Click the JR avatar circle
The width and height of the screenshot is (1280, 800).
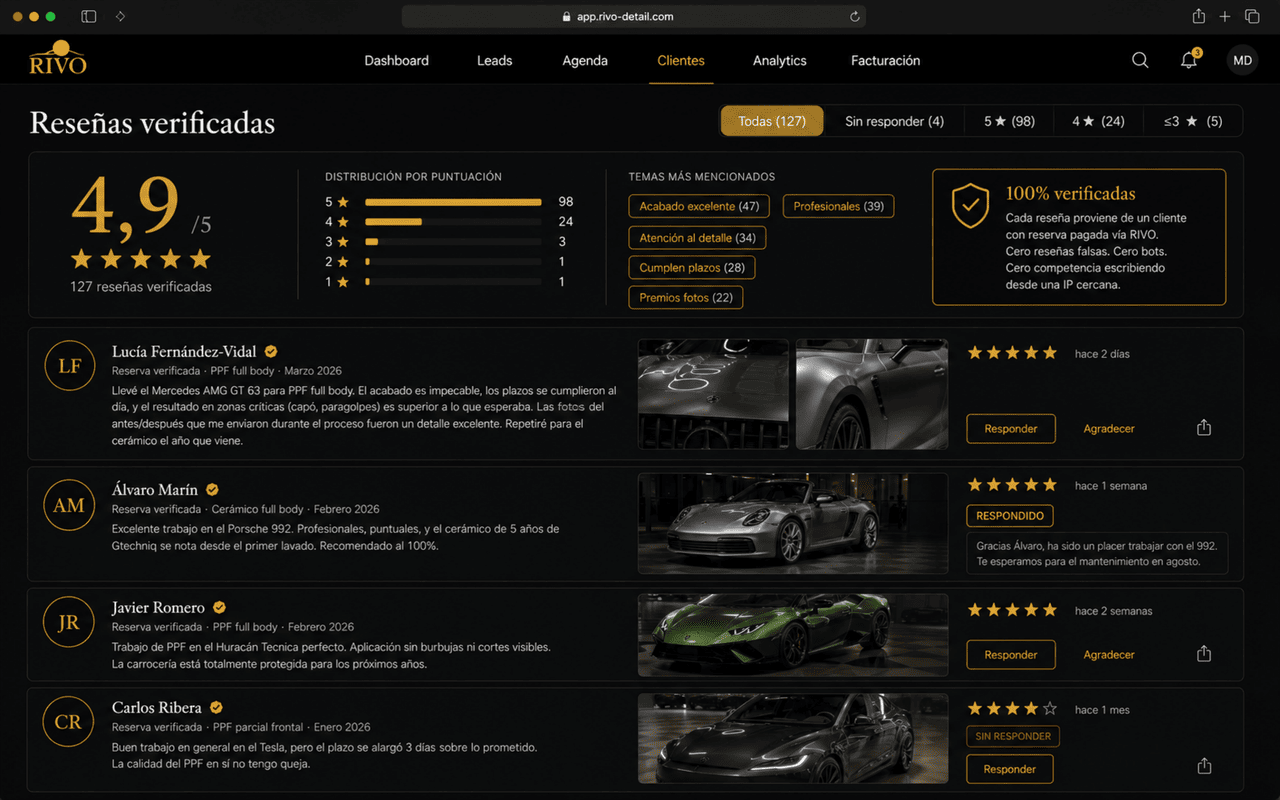click(x=69, y=623)
